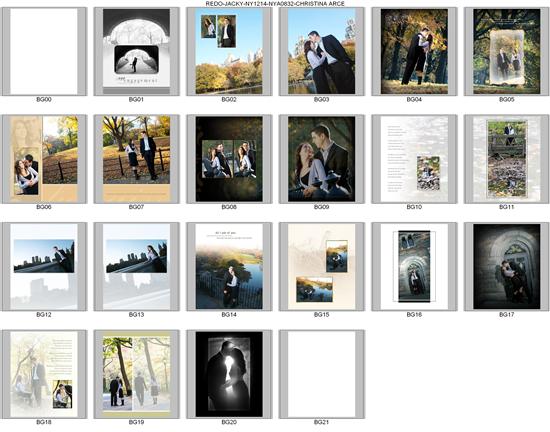This screenshot has width=550, height=432.
Task: Select BG05 framed couple in park thumbnail
Action: coord(507,52)
